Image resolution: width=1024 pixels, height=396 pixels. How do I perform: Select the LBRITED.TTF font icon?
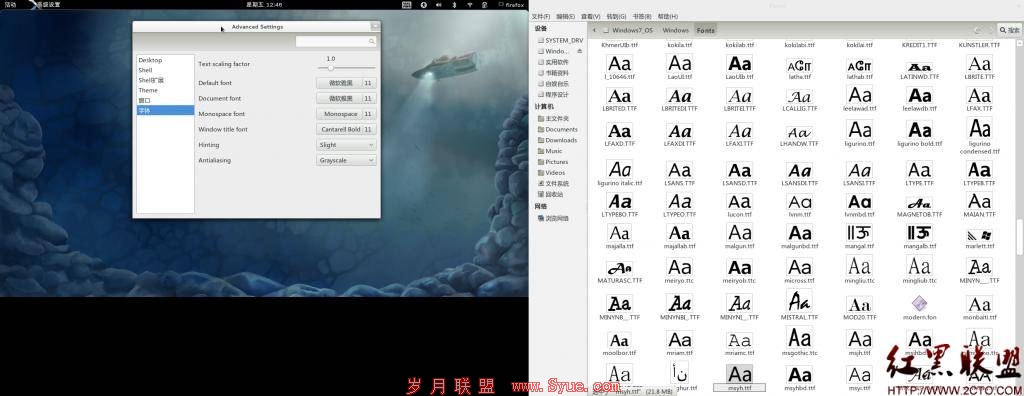point(619,96)
